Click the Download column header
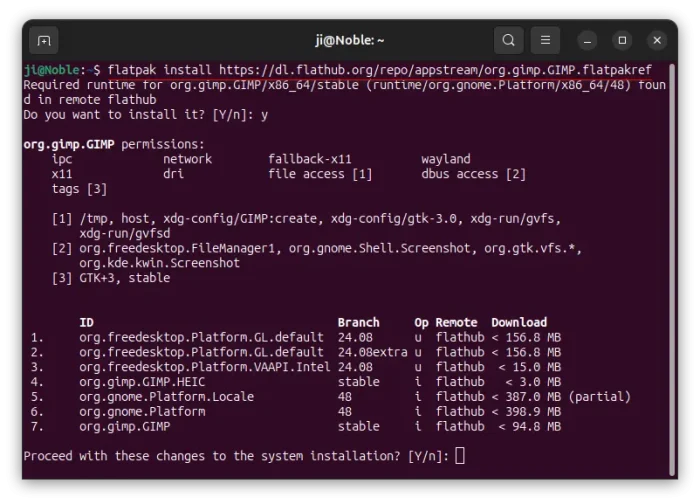Screen dimensions: 700x504 pos(519,322)
